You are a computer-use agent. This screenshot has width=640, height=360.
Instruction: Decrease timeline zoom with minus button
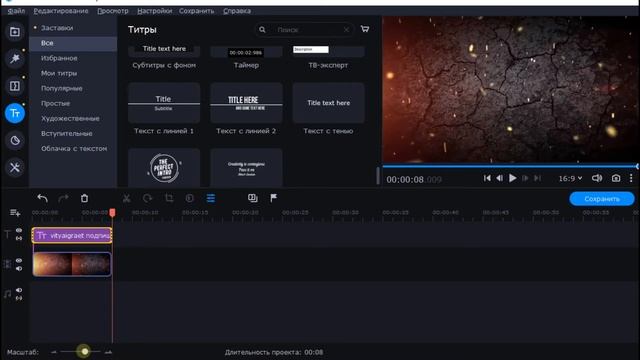tap(54, 352)
